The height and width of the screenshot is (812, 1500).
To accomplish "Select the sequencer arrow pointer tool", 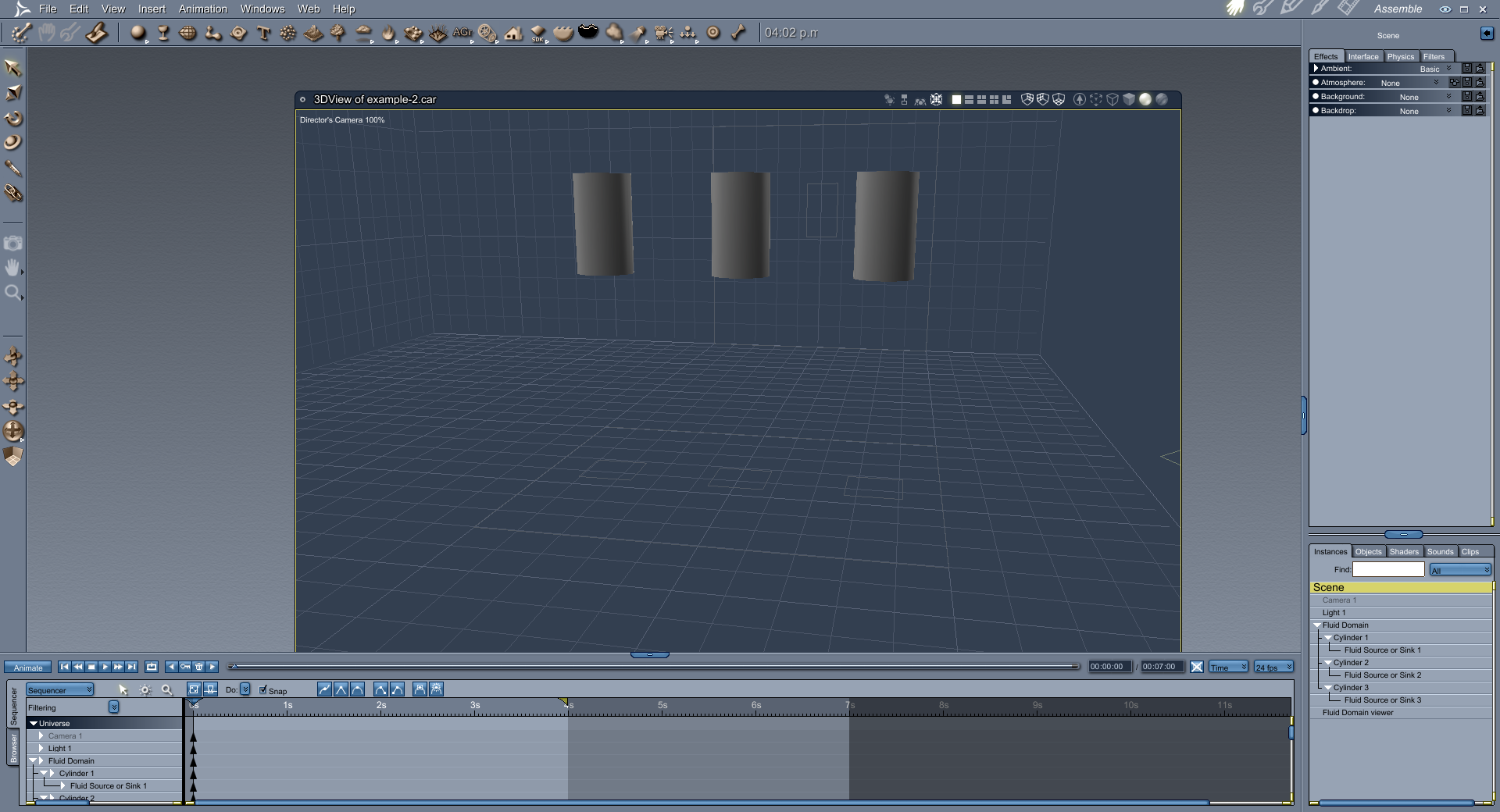I will pos(123,689).
